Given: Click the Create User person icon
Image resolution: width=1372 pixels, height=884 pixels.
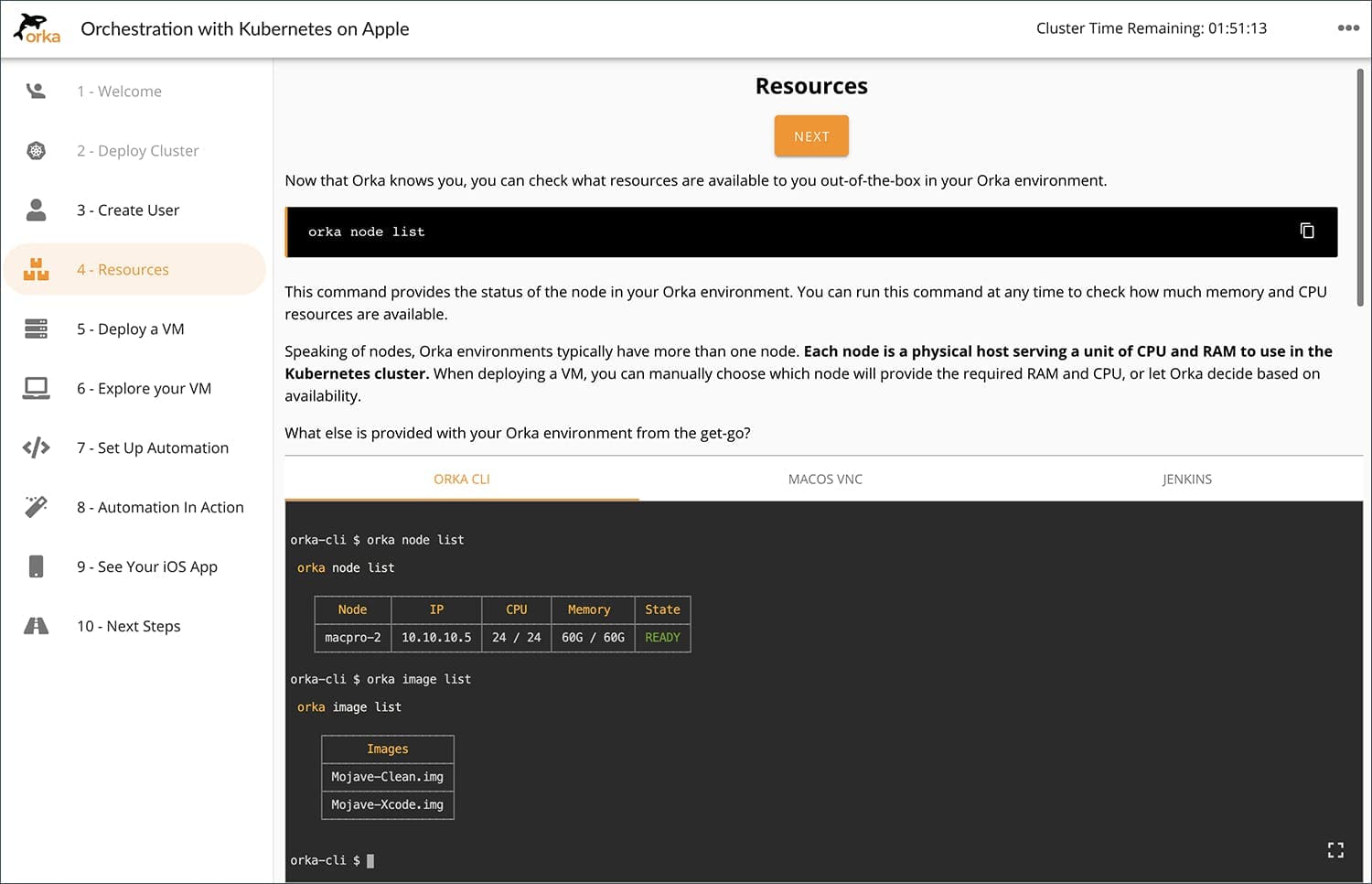Looking at the screenshot, I should tap(36, 210).
